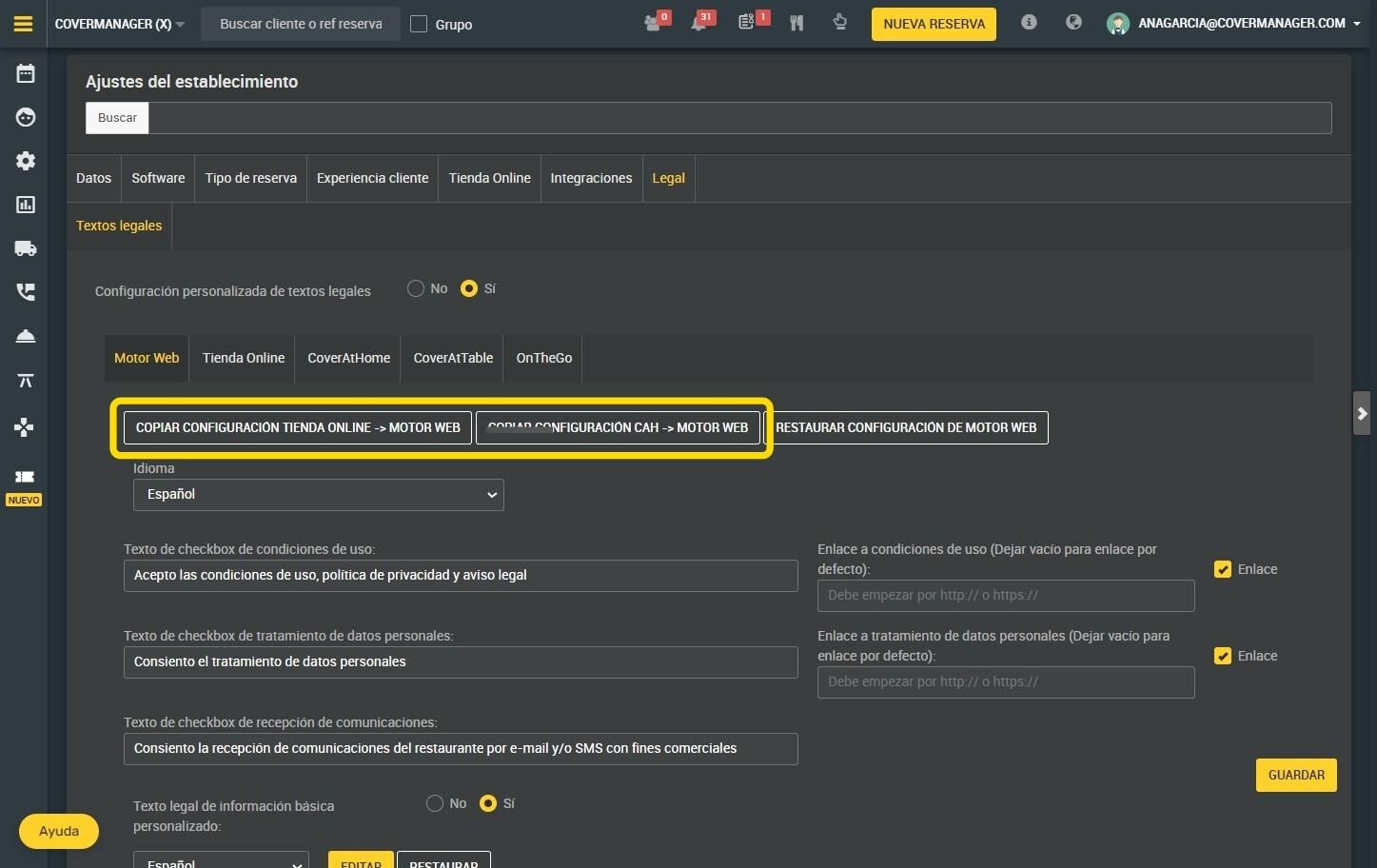Select No for configuración personalizada de textos legales
Image resolution: width=1377 pixels, height=868 pixels.
tap(416, 288)
